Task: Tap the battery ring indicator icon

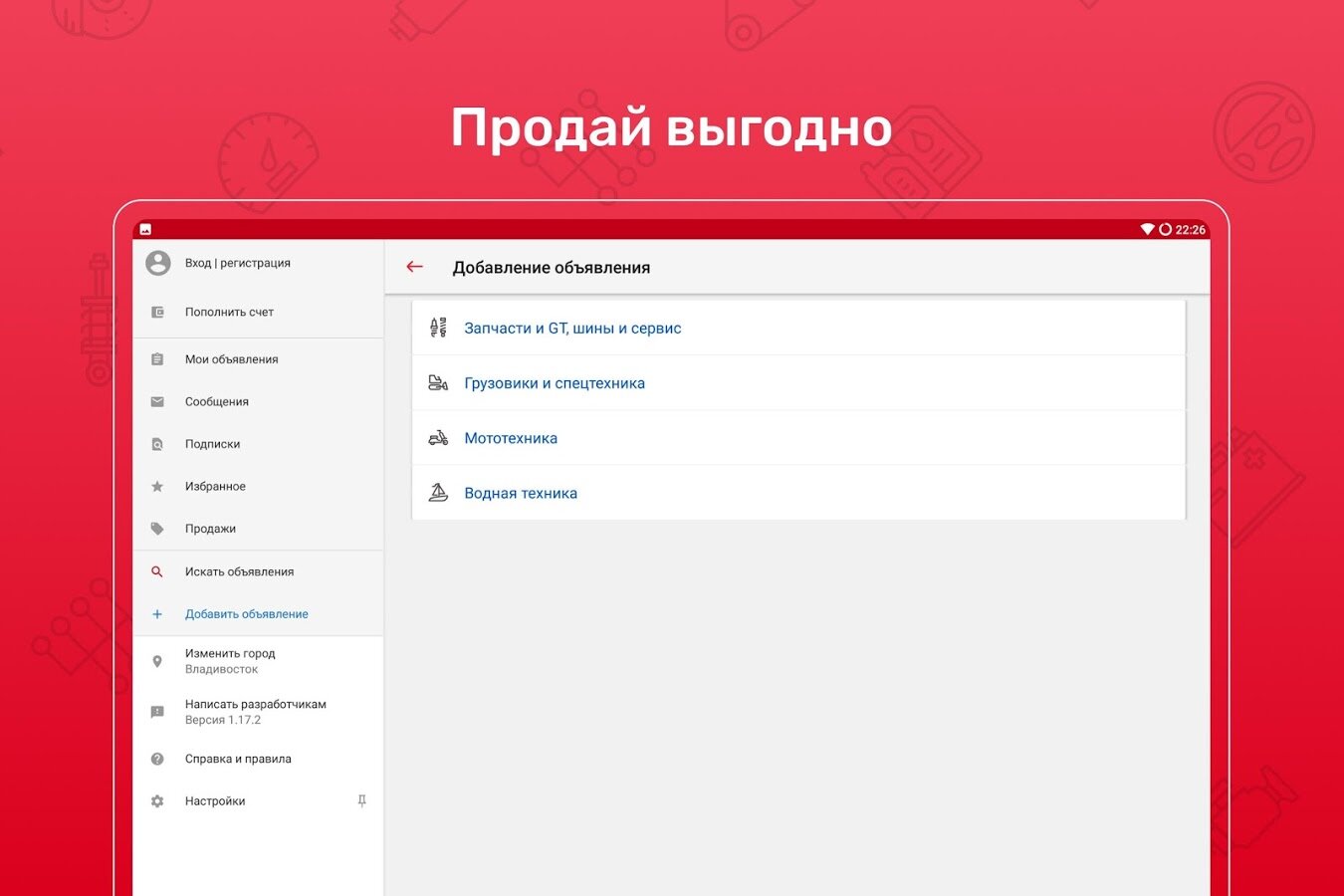Action: pyautogui.click(x=1165, y=229)
